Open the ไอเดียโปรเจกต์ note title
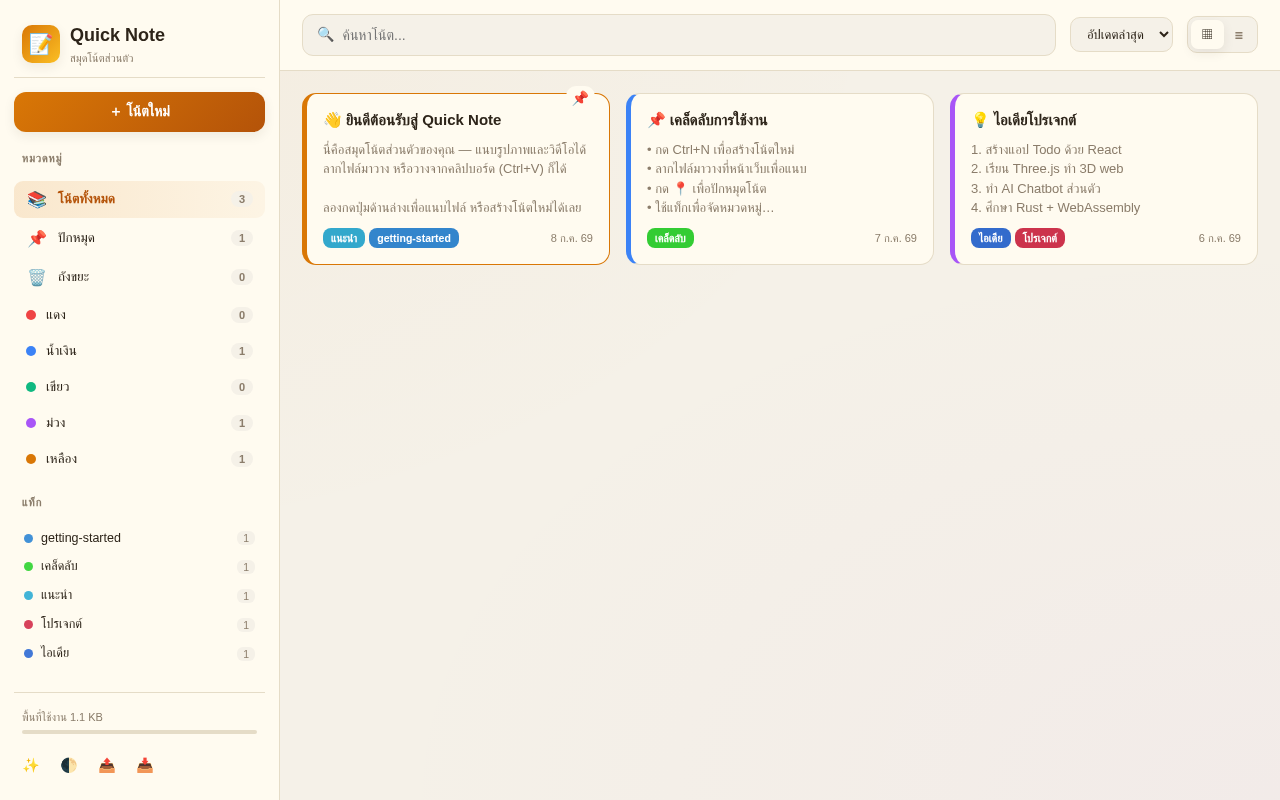1280x800 pixels. (x=1024, y=120)
